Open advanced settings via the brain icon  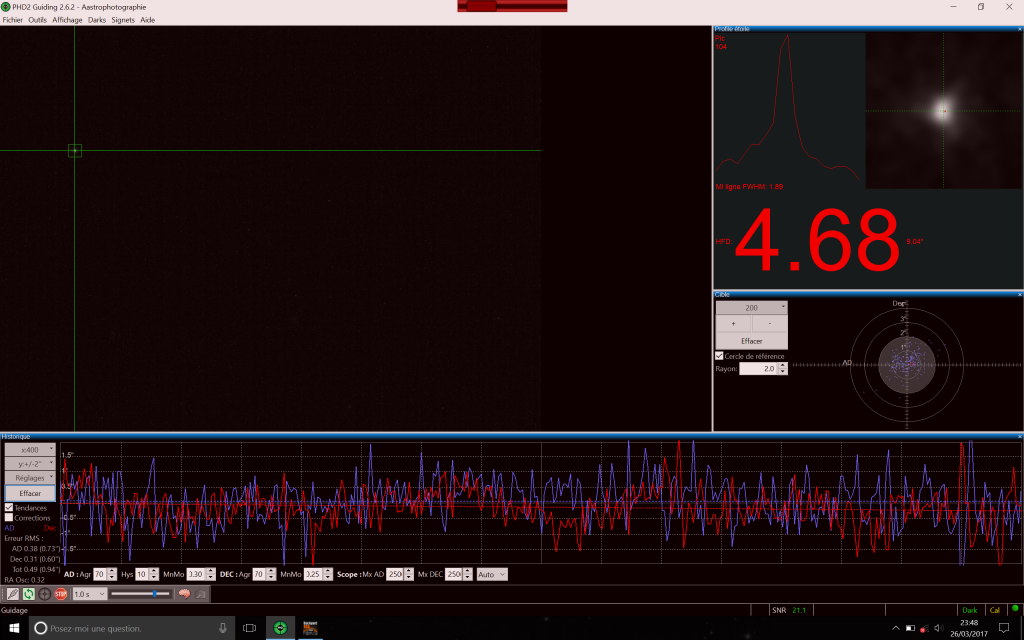(185, 594)
